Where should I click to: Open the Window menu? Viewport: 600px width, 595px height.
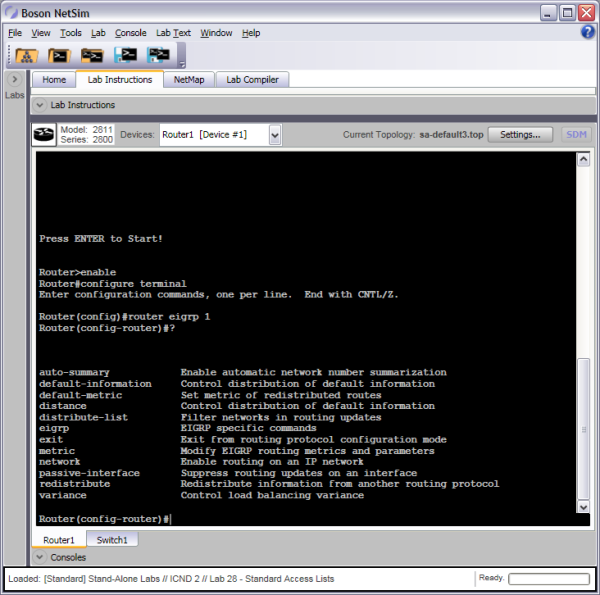coord(216,33)
